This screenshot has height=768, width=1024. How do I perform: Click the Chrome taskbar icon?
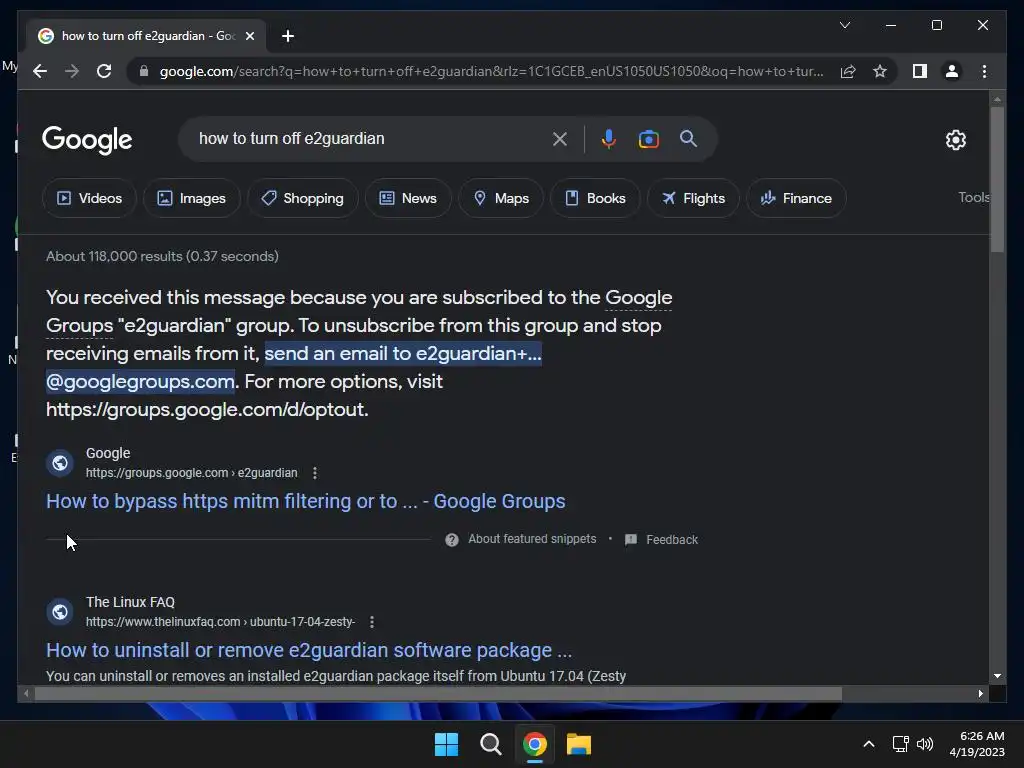tap(534, 744)
